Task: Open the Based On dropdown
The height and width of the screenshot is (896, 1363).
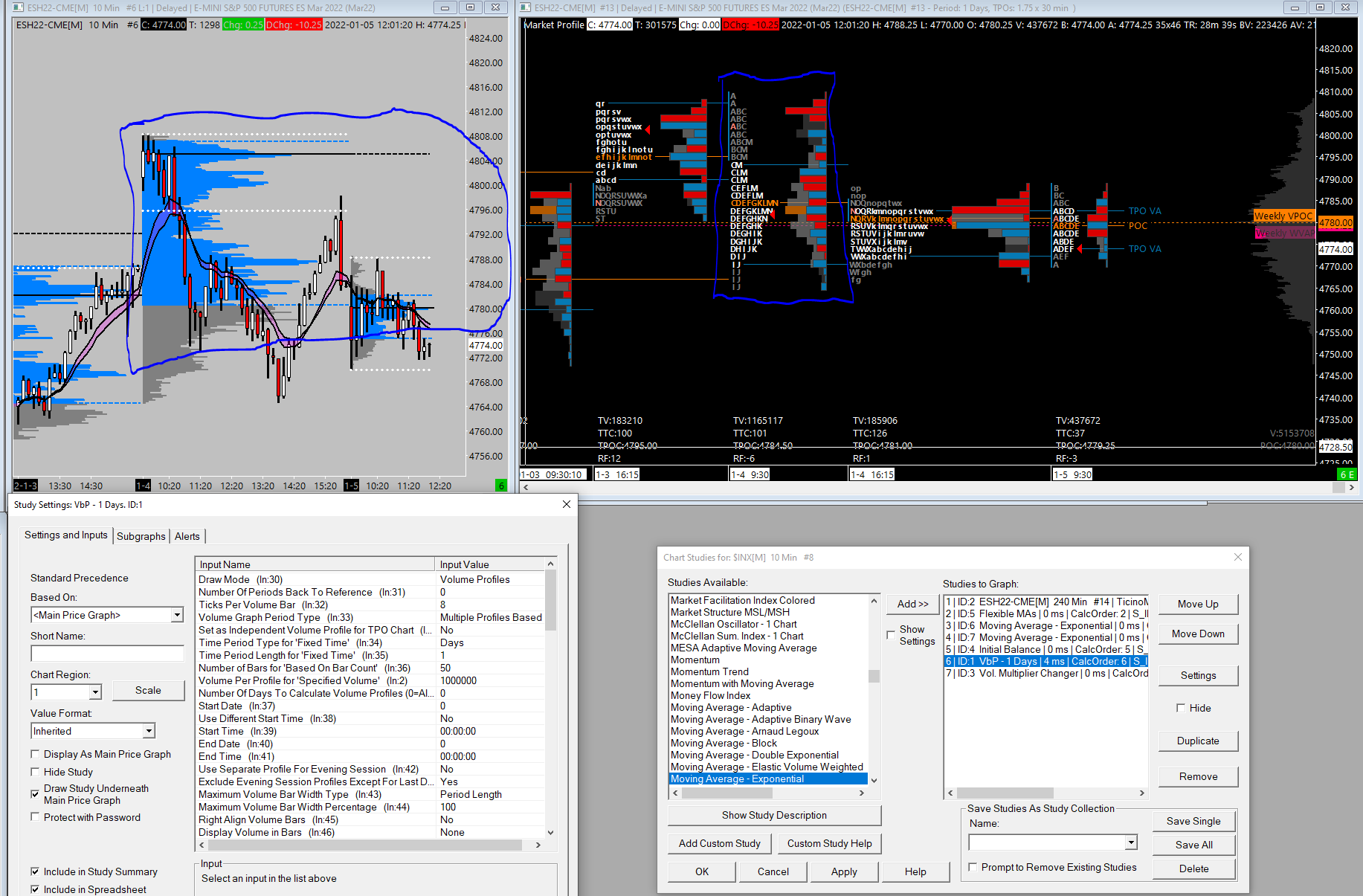Action: pos(177,615)
